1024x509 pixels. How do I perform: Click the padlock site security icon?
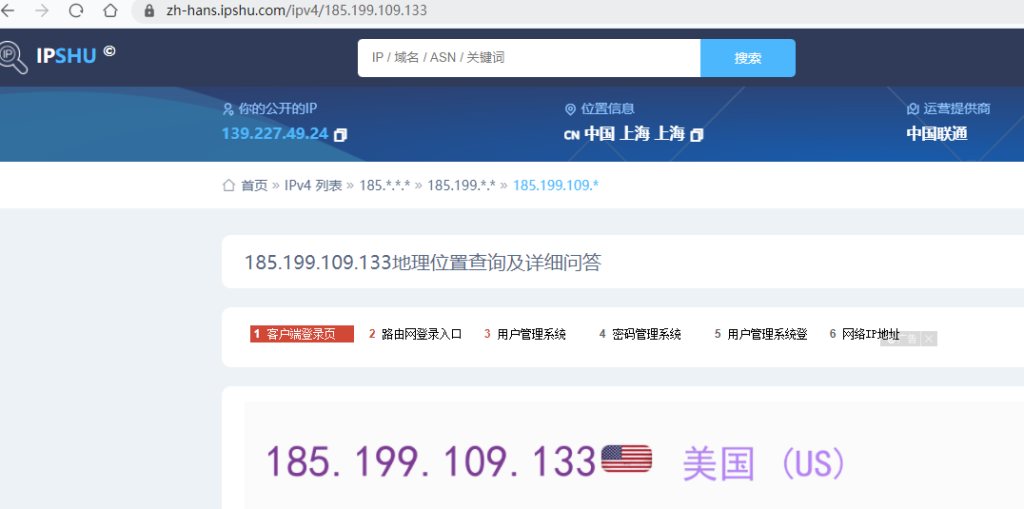(150, 11)
